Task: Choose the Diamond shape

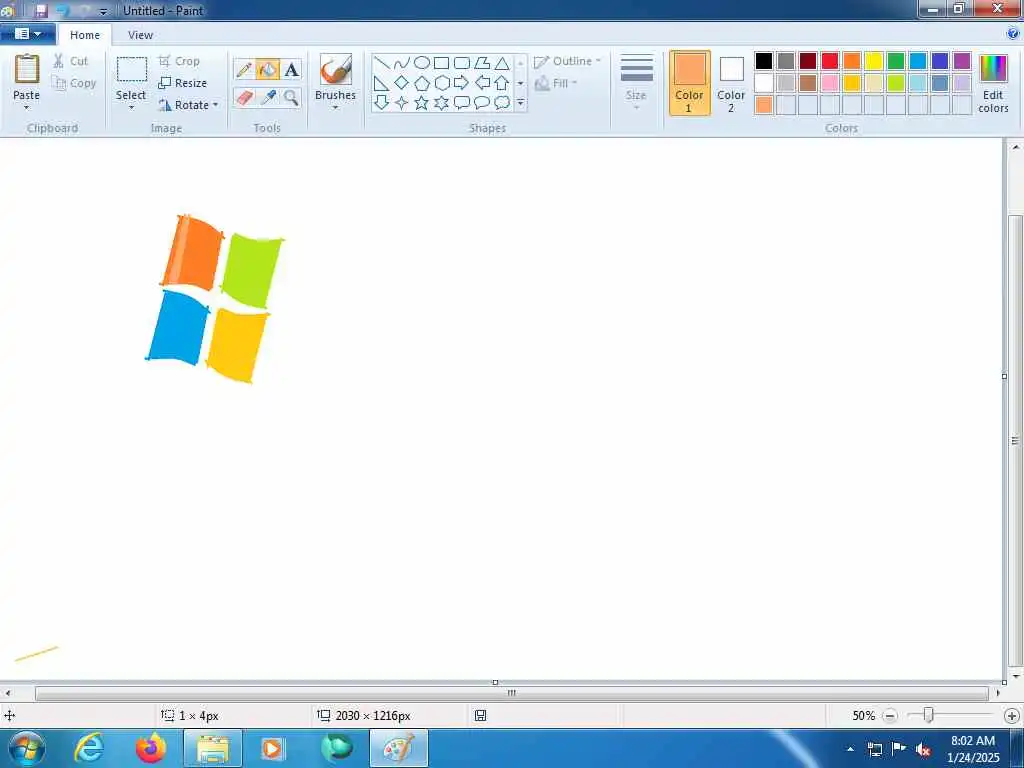Action: 402,83
